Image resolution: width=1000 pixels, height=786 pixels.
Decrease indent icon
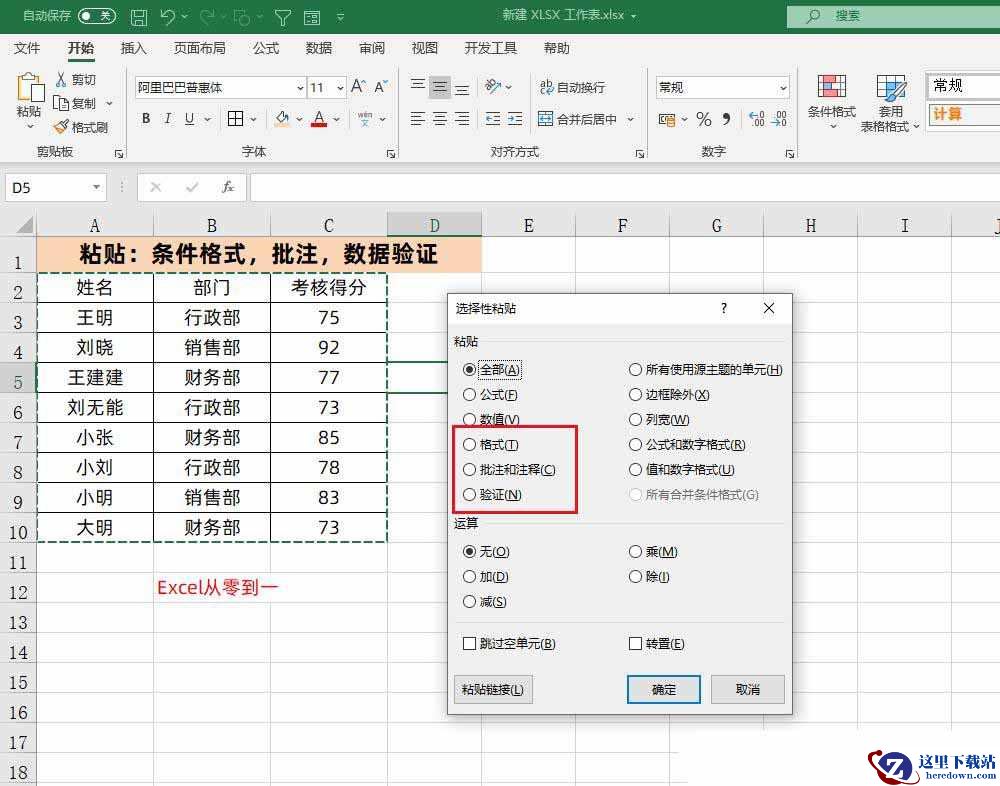pyautogui.click(x=492, y=119)
